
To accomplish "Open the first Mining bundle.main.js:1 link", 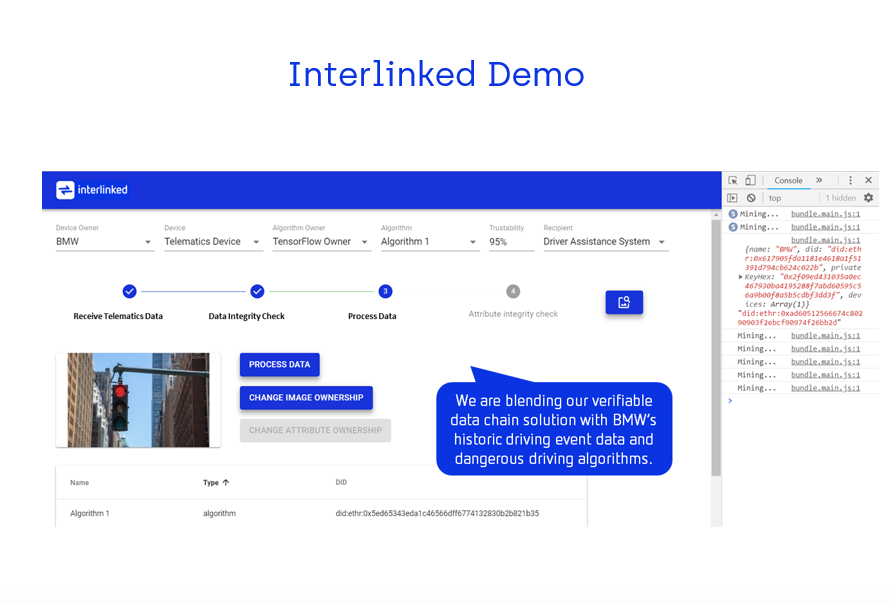I will pyautogui.click(x=825, y=214).
